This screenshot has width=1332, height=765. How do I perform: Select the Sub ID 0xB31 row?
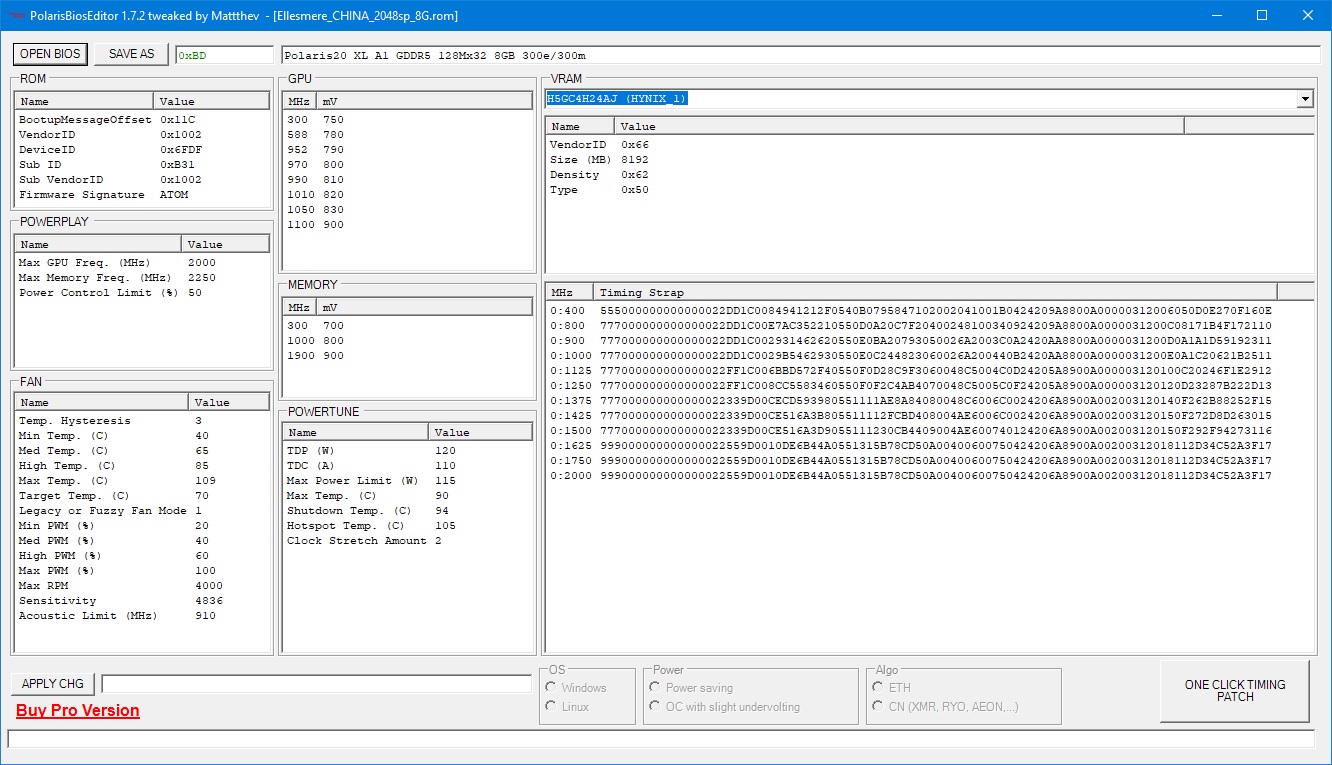pos(142,165)
